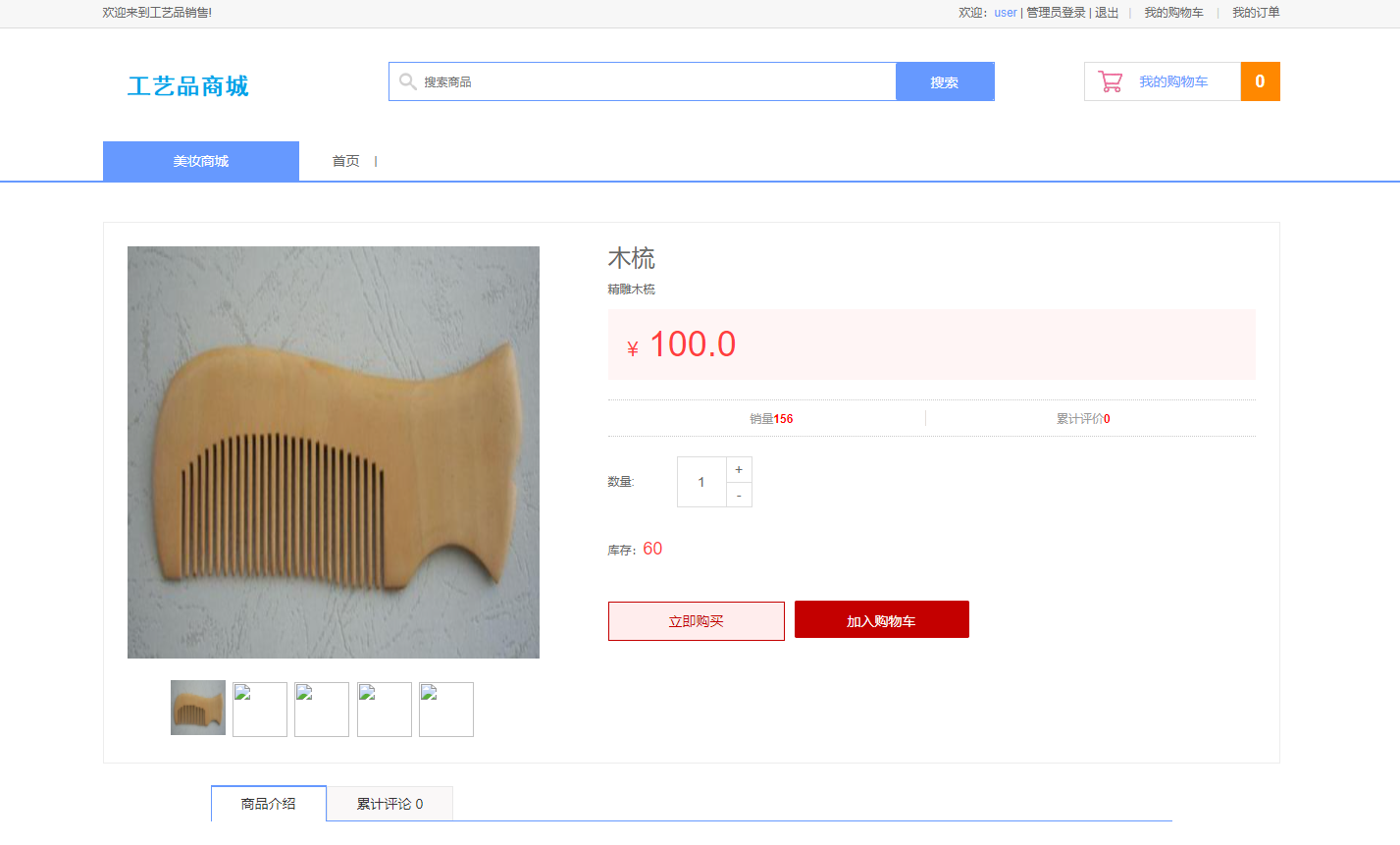
Task: Click inside the quantity input field
Action: point(700,481)
